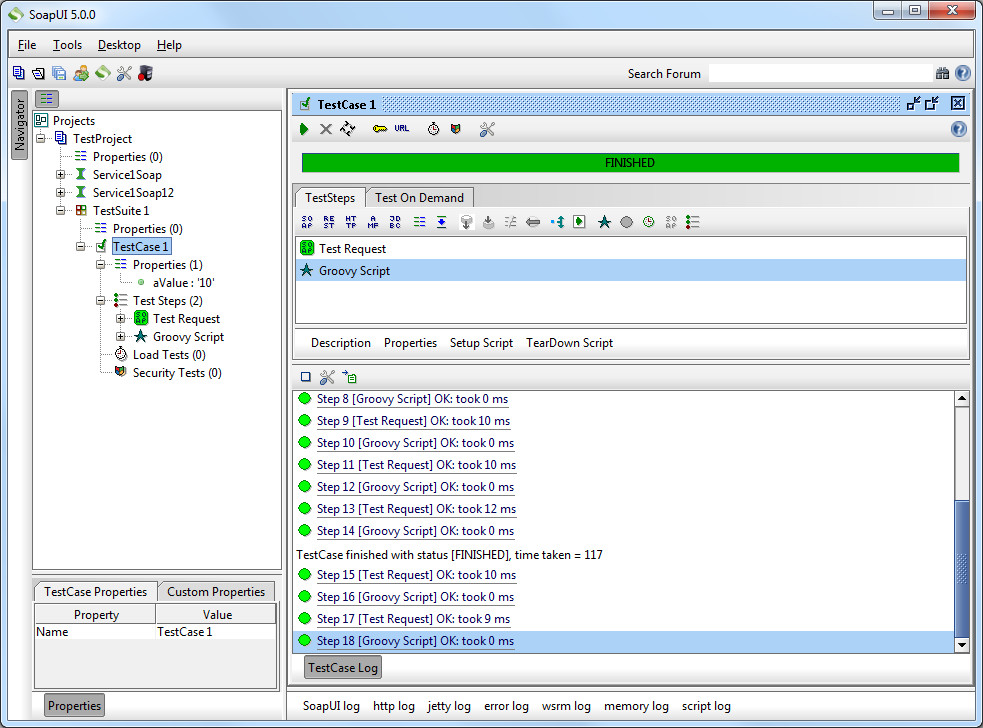Click the log scrollbar up arrow

pyautogui.click(x=962, y=399)
